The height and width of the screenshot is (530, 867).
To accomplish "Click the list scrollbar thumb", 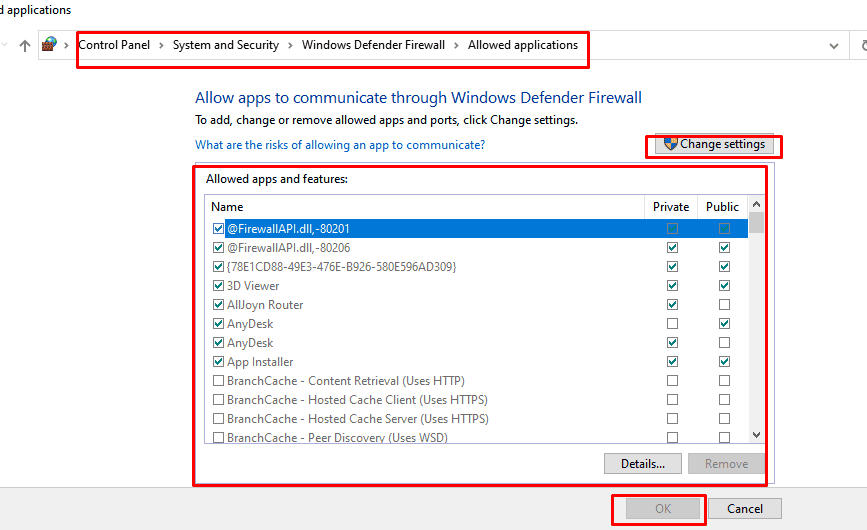I will (x=756, y=223).
